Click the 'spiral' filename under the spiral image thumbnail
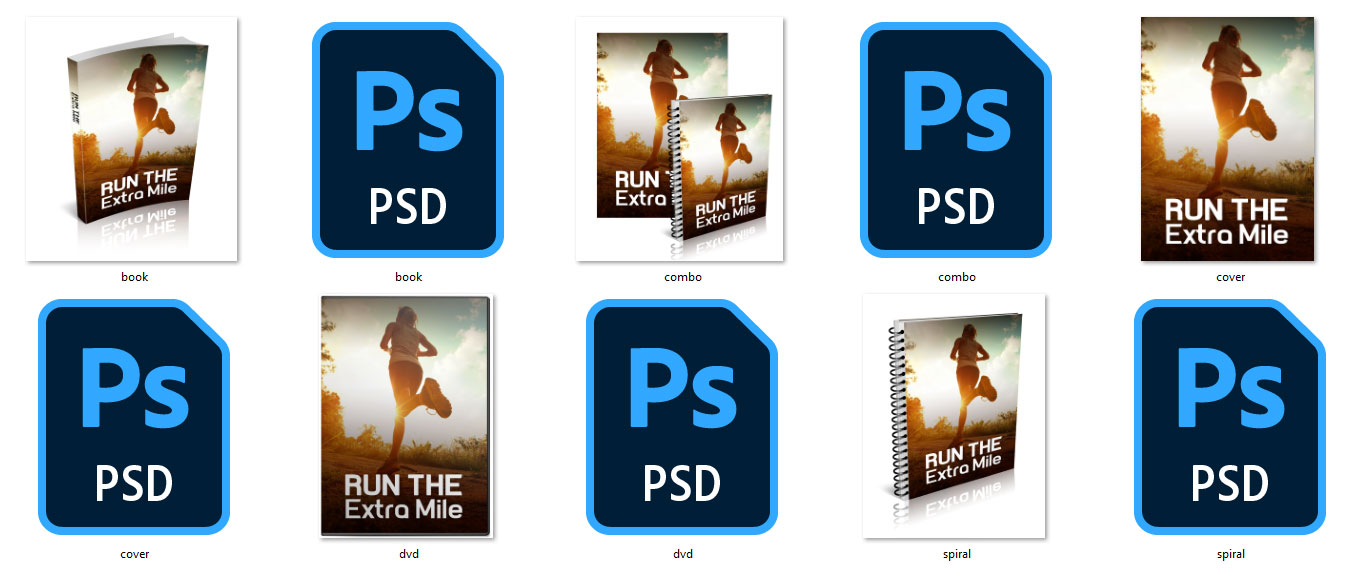 pos(956,553)
